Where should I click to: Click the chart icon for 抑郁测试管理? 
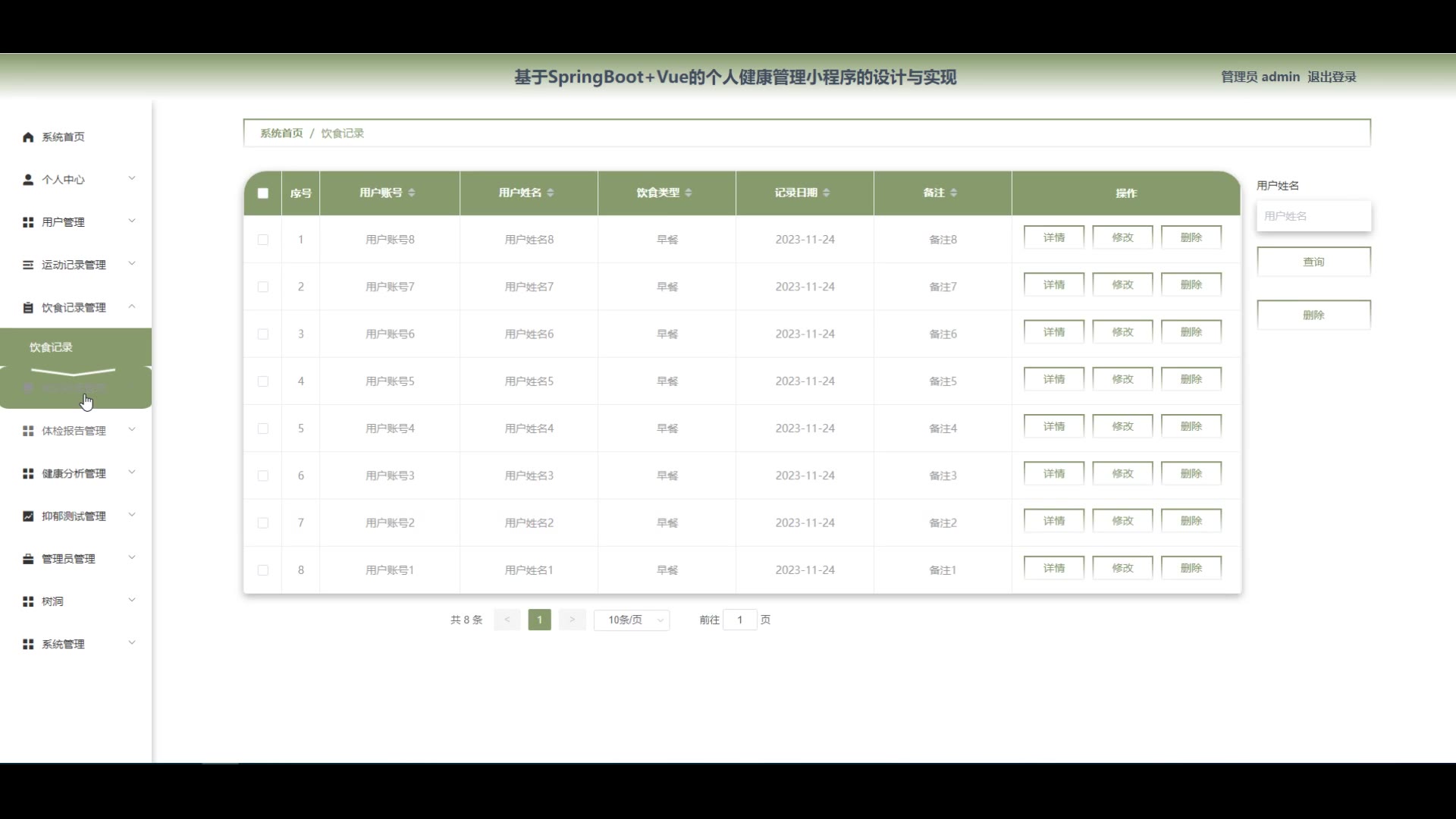click(28, 516)
